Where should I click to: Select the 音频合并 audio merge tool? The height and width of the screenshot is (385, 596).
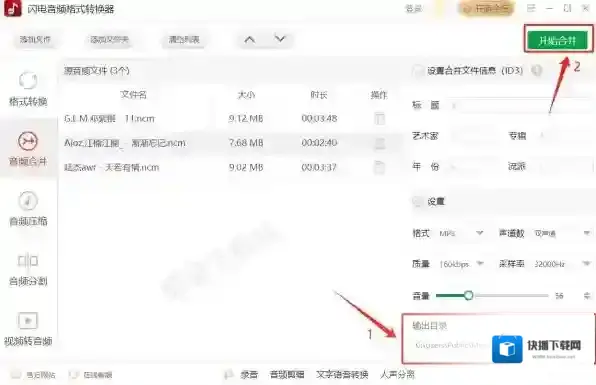pos(28,149)
